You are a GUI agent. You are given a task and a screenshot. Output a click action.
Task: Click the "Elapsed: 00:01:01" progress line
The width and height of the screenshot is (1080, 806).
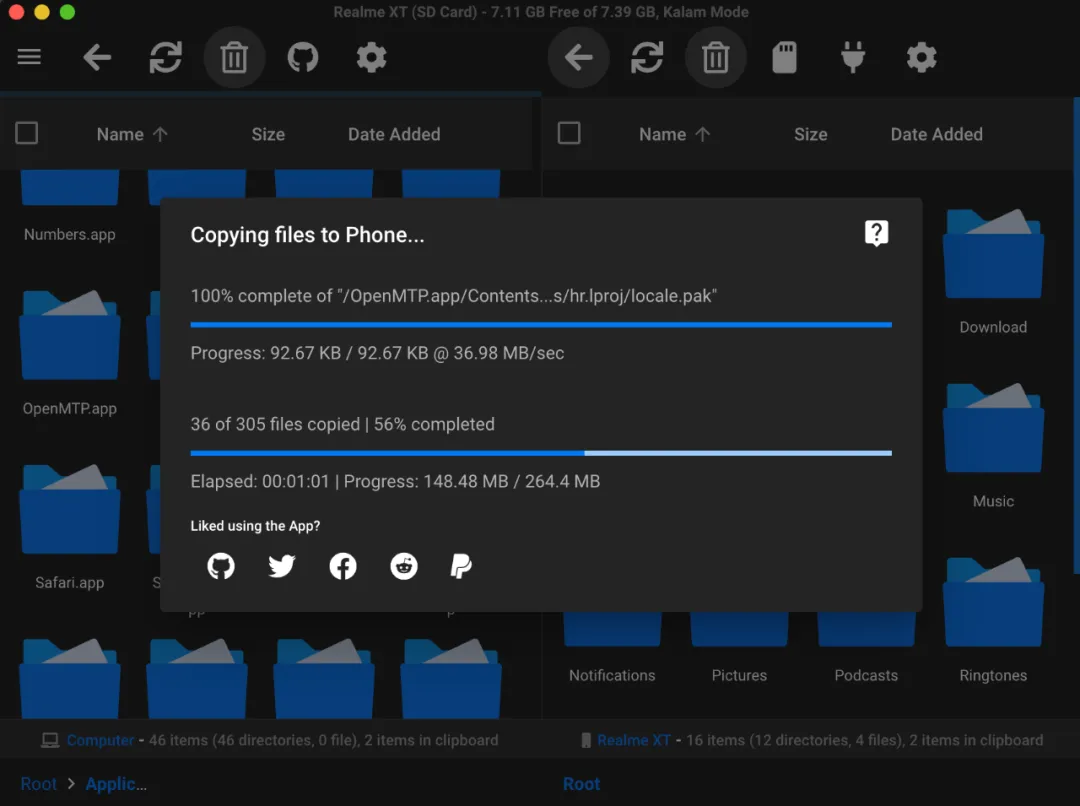(x=395, y=481)
